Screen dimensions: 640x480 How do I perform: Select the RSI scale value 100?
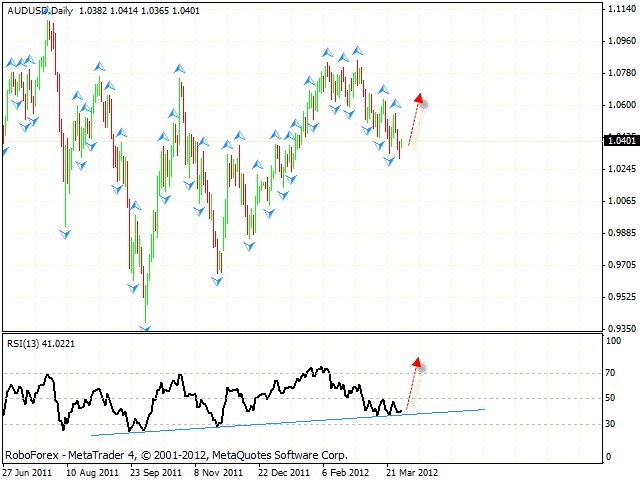tap(613, 341)
